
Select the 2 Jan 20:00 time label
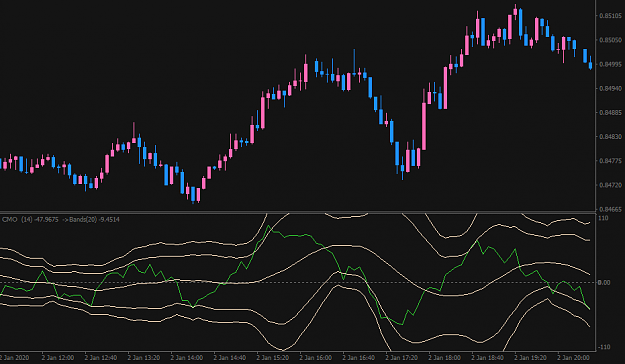pos(574,358)
